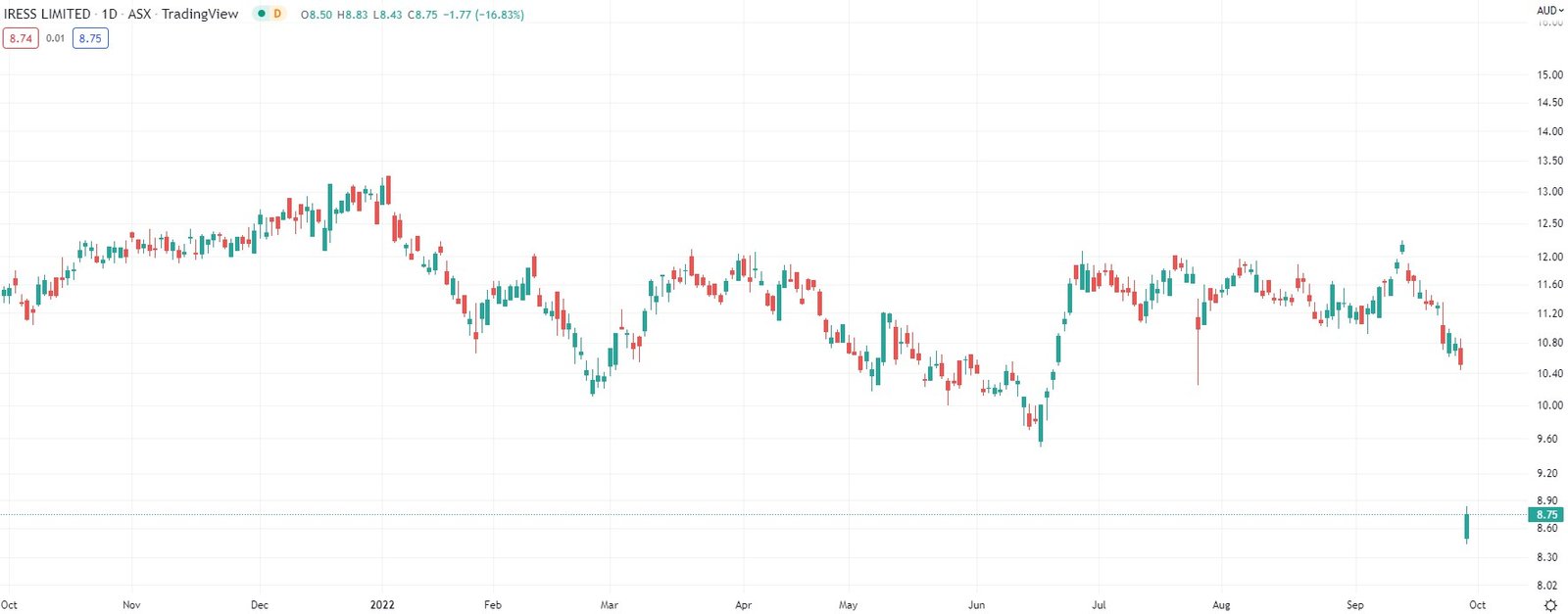Click the 1D interval label
Screen dimensions: 1568x614
point(109,14)
